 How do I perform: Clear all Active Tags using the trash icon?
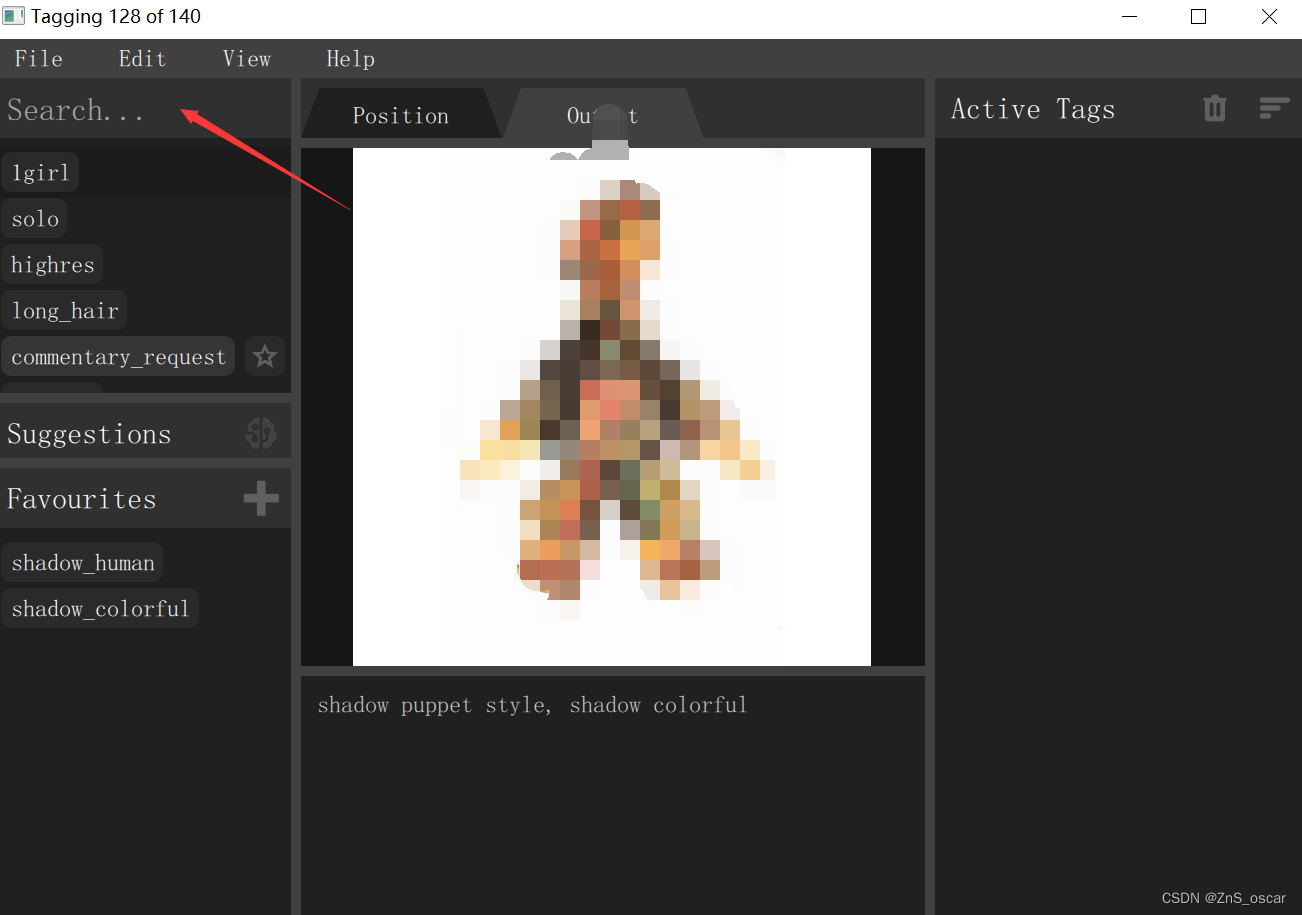pyautogui.click(x=1214, y=108)
